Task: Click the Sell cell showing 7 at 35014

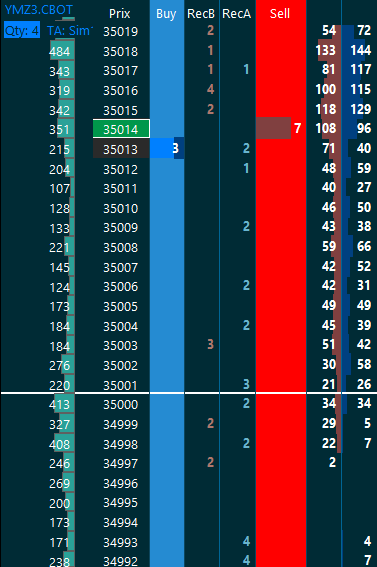Action: (x=280, y=128)
